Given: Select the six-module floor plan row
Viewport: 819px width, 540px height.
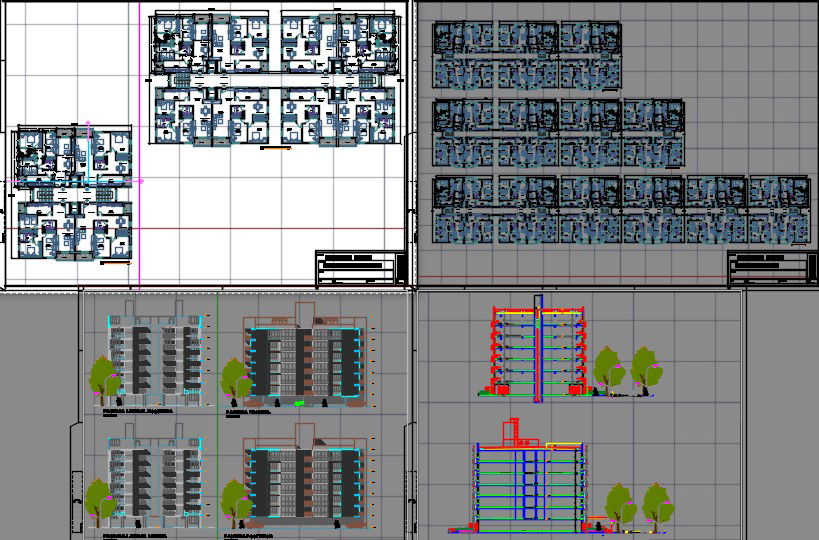Looking at the screenshot, I should tap(622, 210).
